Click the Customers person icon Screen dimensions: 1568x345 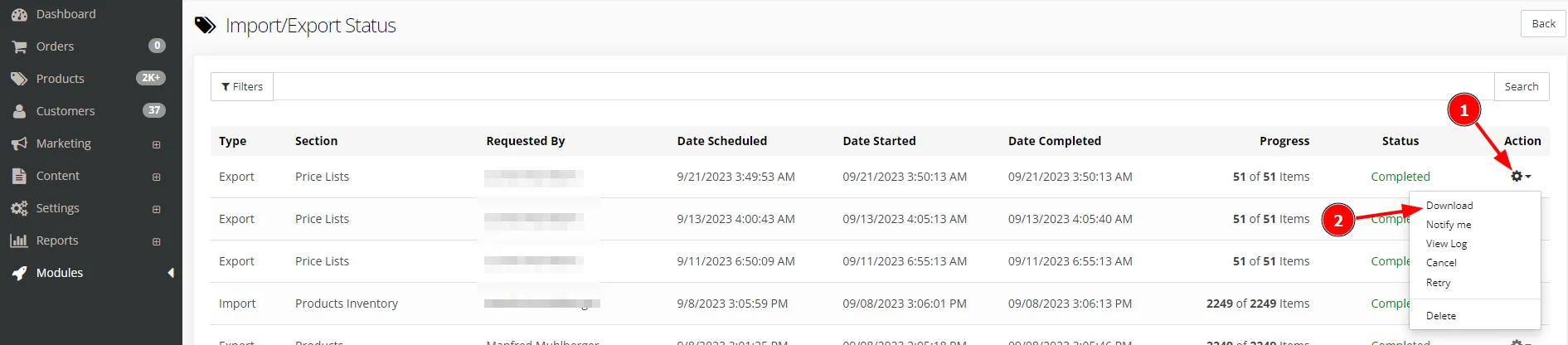[19, 111]
